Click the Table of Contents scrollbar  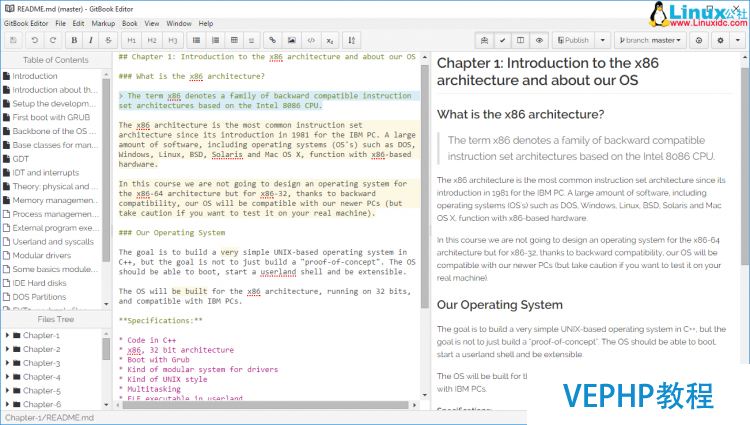(x=106, y=170)
